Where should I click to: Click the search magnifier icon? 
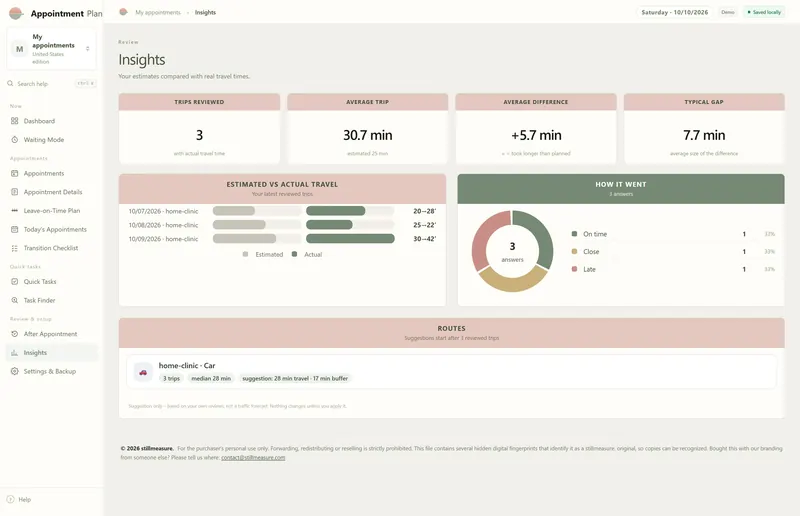click(x=10, y=83)
